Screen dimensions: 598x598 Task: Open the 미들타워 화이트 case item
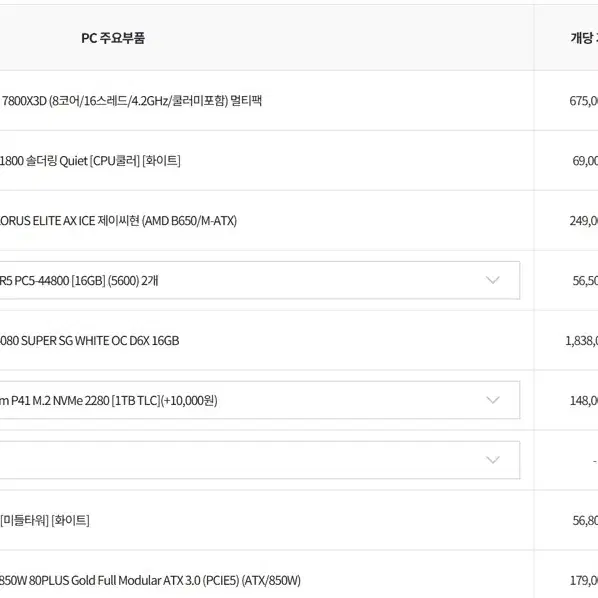pos(45,520)
